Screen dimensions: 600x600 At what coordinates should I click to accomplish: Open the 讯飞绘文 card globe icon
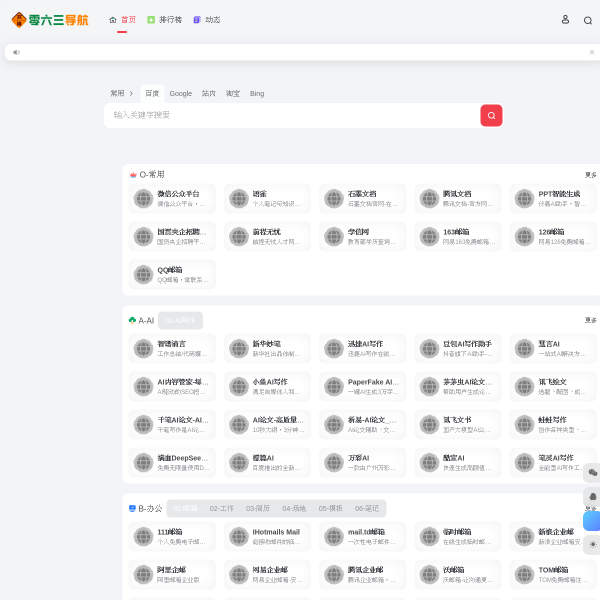[524, 386]
